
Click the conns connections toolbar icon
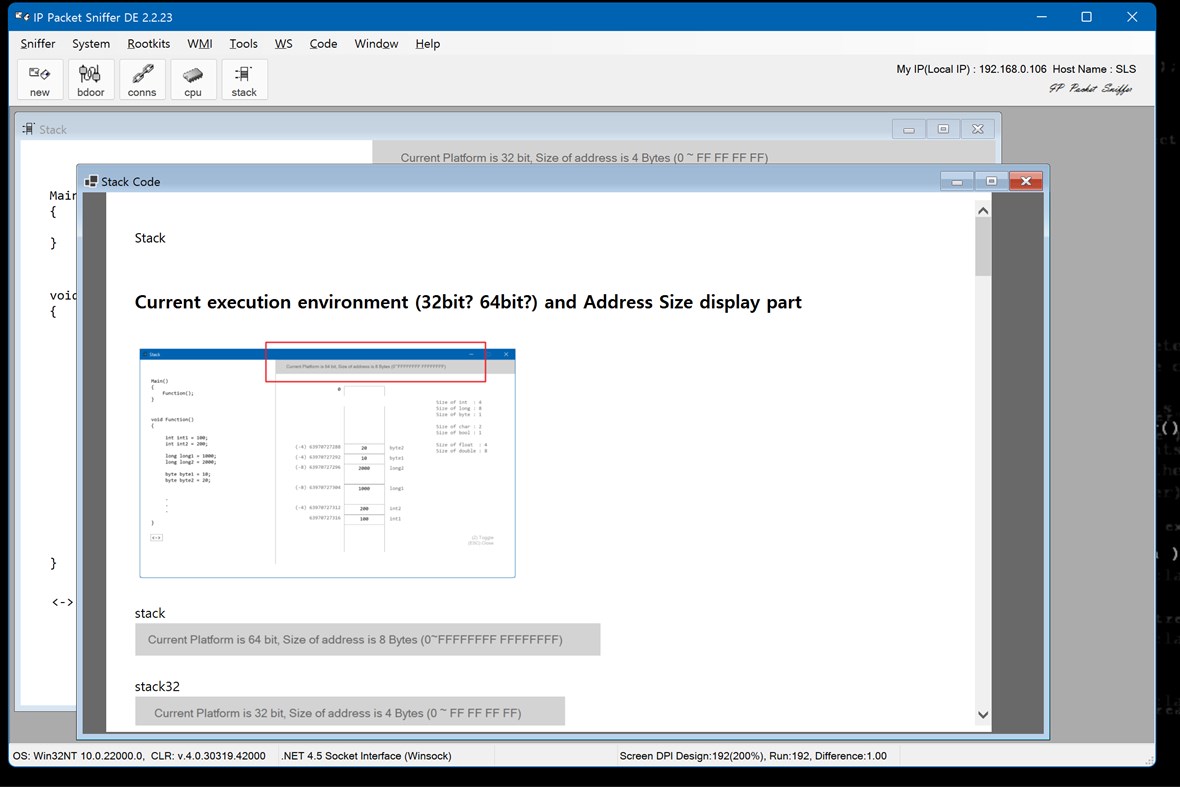141,80
